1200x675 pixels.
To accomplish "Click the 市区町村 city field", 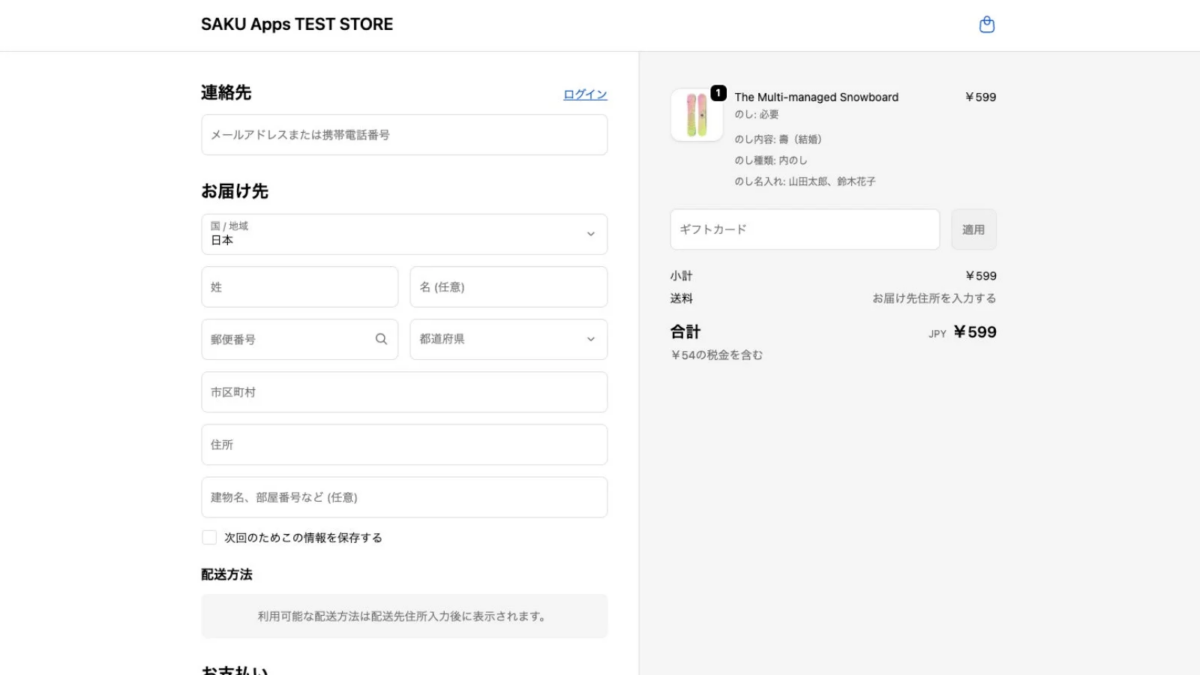I will [404, 392].
